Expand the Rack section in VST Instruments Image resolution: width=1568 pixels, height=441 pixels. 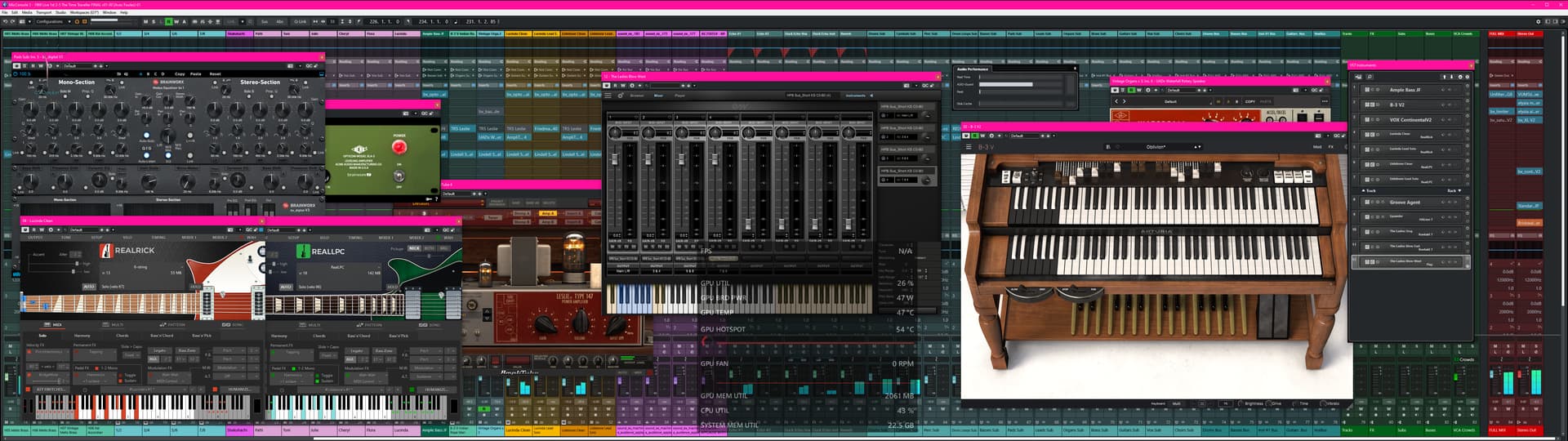pyautogui.click(x=1454, y=190)
